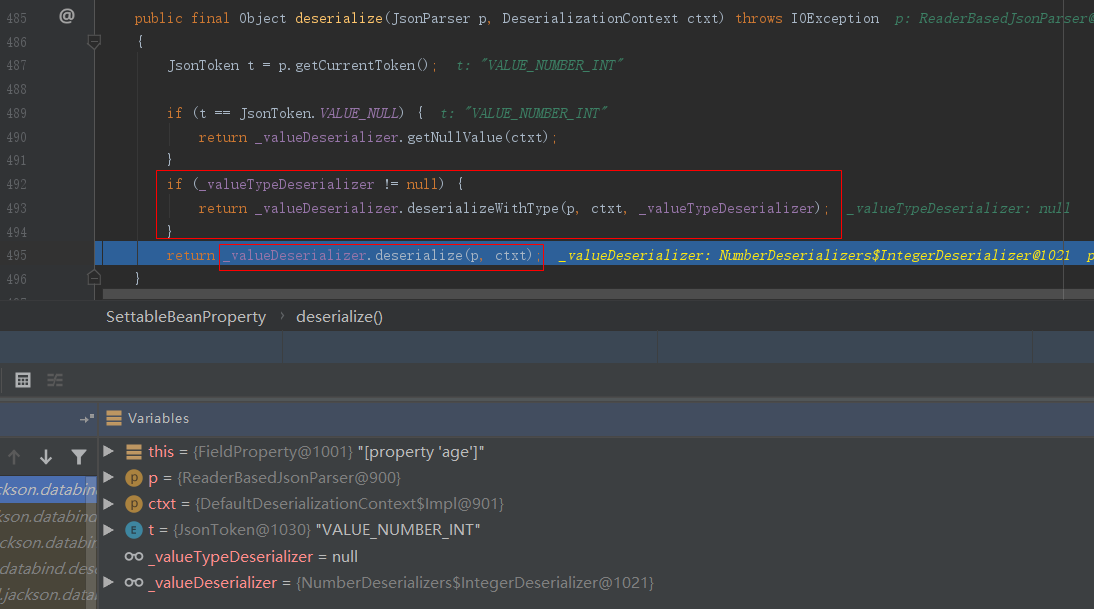1094x609 pixels.
Task: Expand the 'this' FieldProperty variable
Action: point(109,452)
